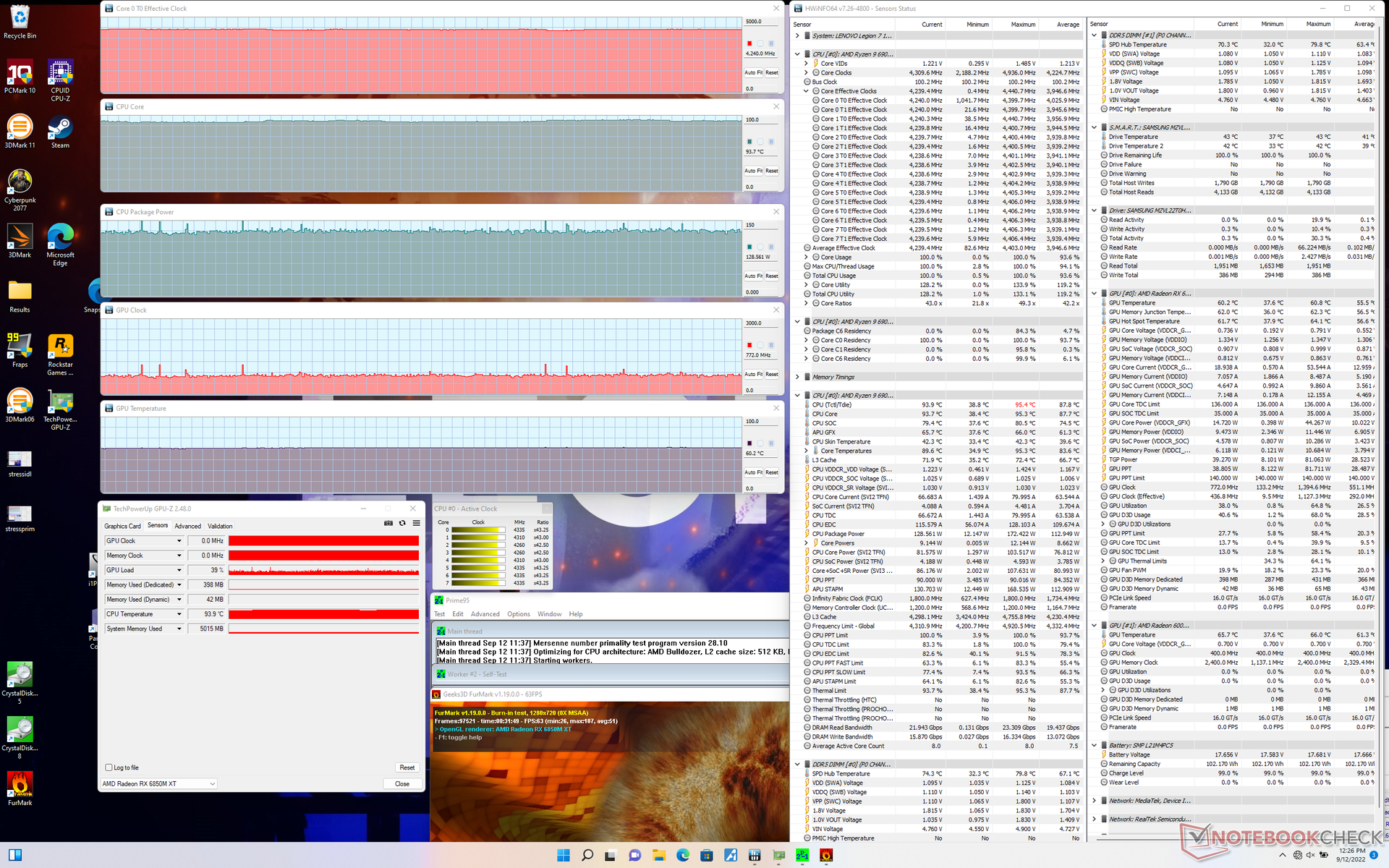Click GPU-Z refresh icon
The height and width of the screenshot is (868, 1389).
pyautogui.click(x=402, y=523)
